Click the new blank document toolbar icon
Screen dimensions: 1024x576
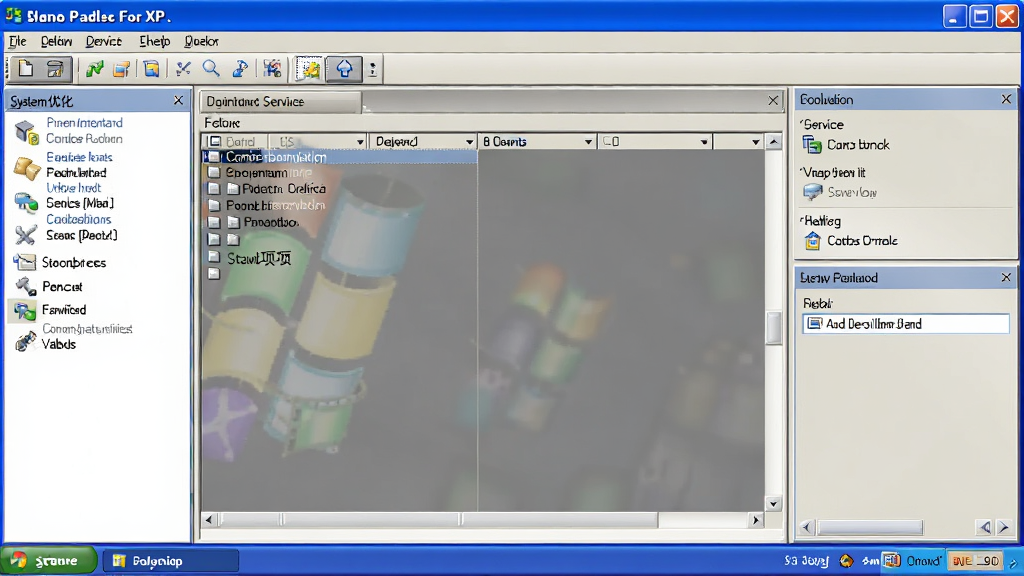coord(25,69)
